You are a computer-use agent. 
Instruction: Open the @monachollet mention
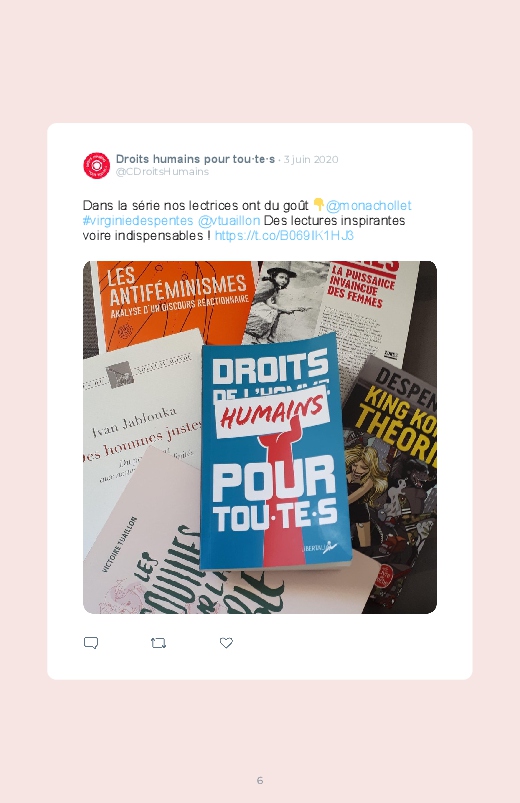(x=368, y=205)
